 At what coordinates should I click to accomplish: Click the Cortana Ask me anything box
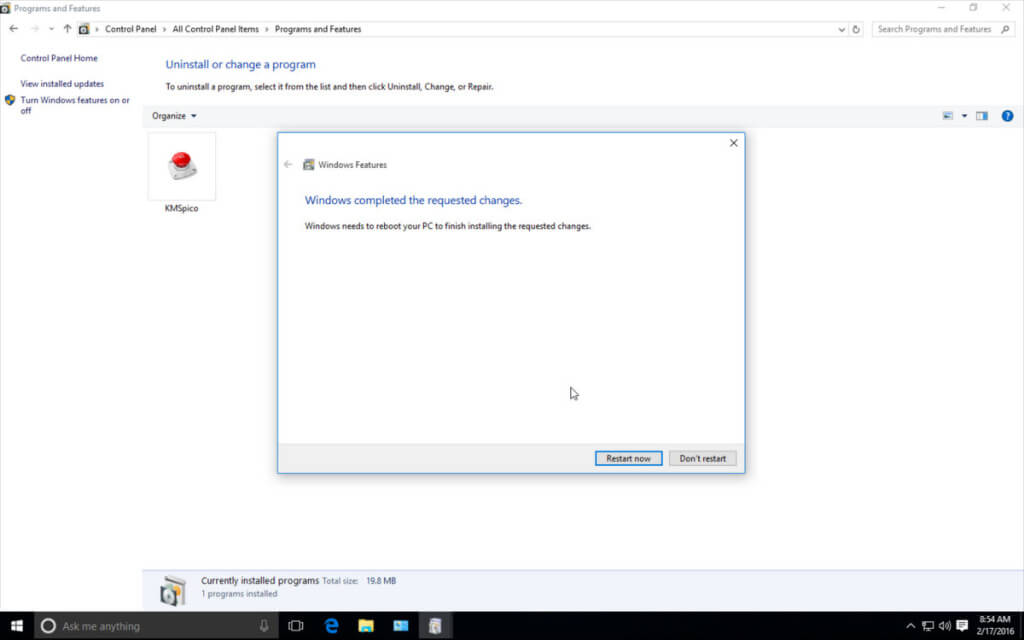tap(155, 626)
